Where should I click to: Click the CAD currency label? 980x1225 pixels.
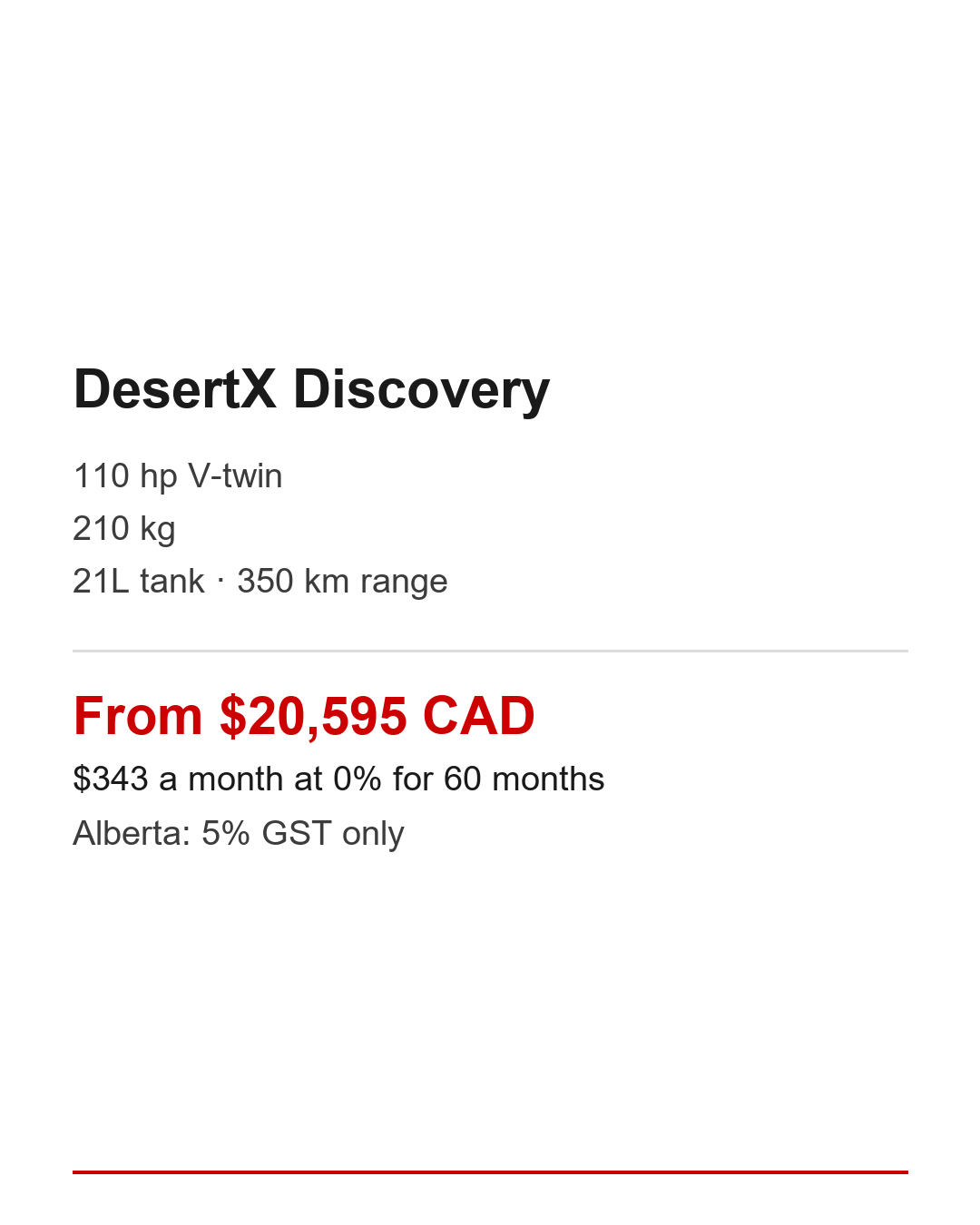479,716
